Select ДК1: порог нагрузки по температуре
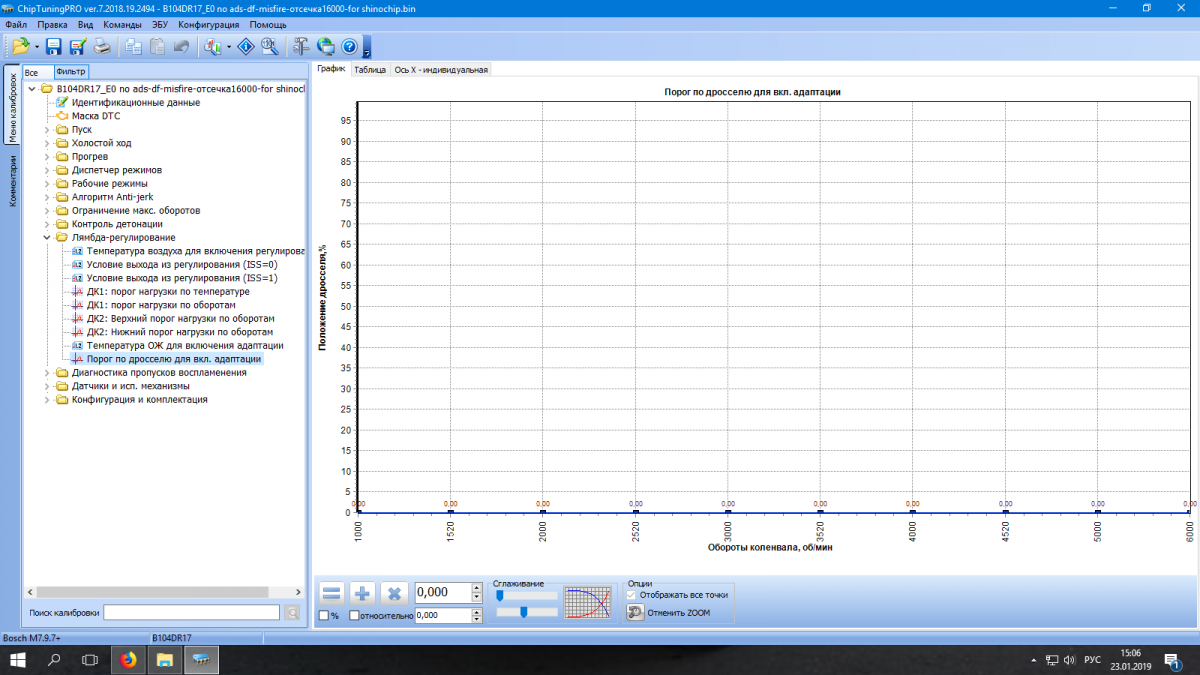1200x675 pixels. click(x=168, y=292)
